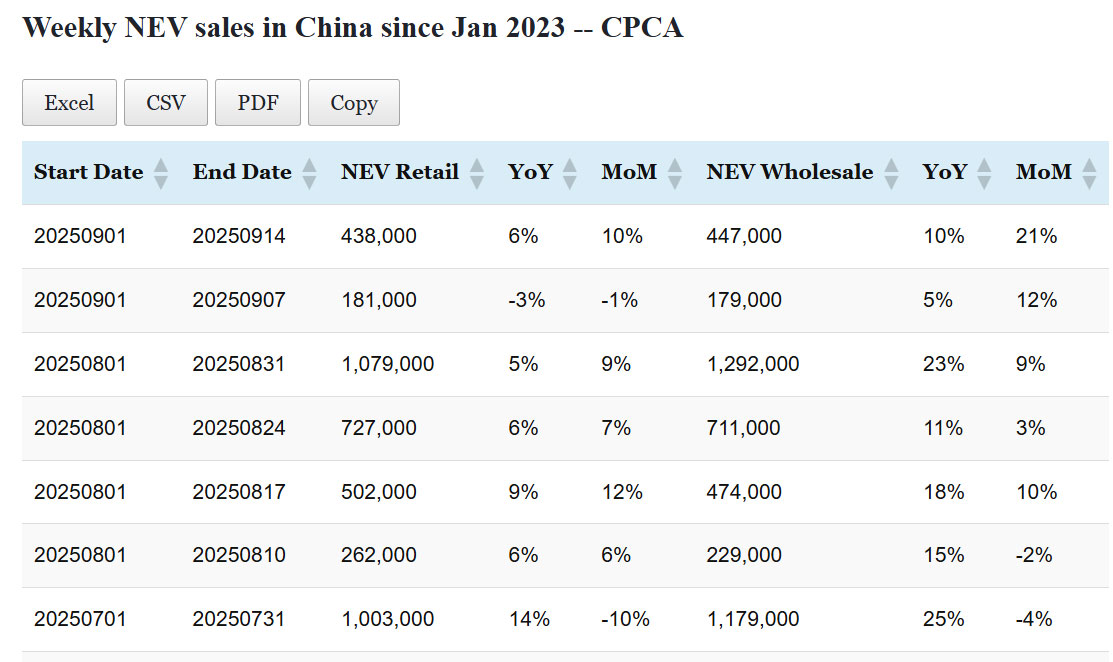Sort the YoY column following NEV Retail
The image size is (1113, 662).
click(570, 173)
